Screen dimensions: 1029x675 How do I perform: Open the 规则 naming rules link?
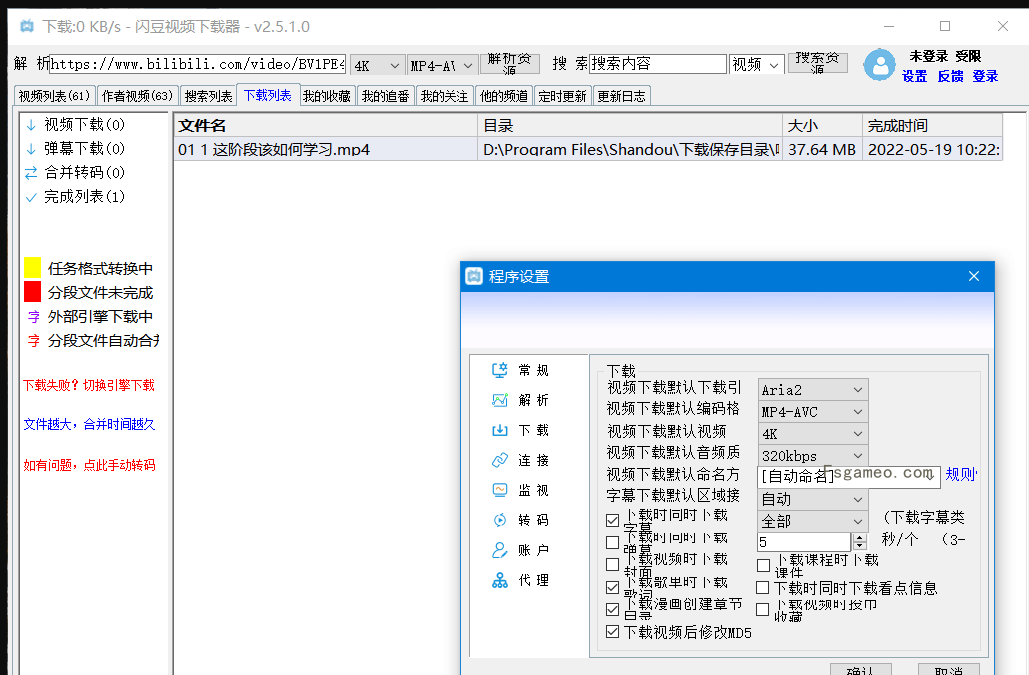961,474
